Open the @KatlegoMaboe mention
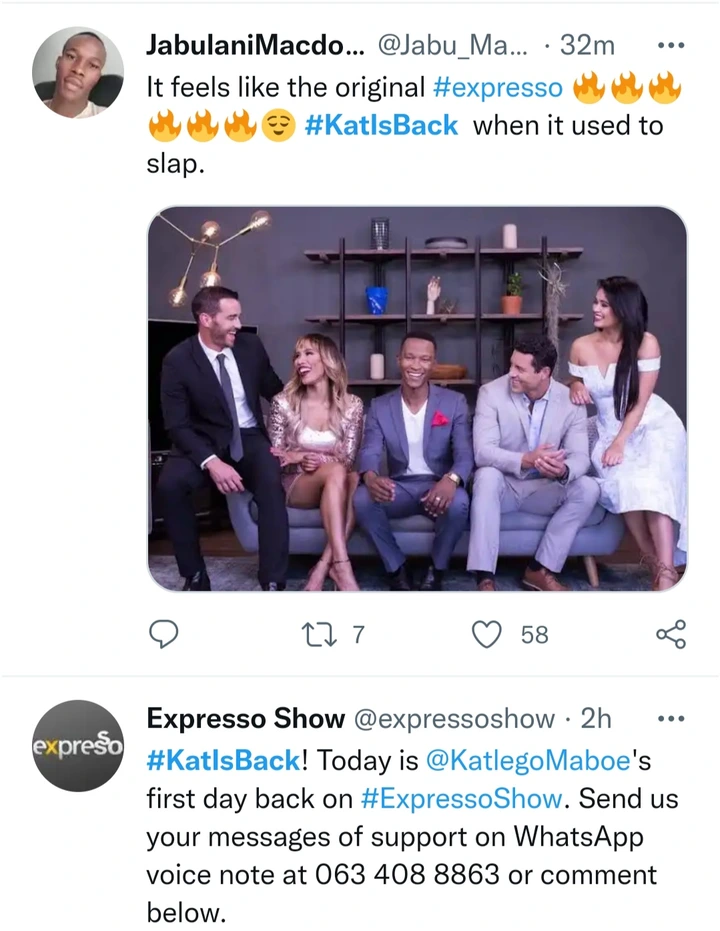The image size is (720, 931). 528,761
